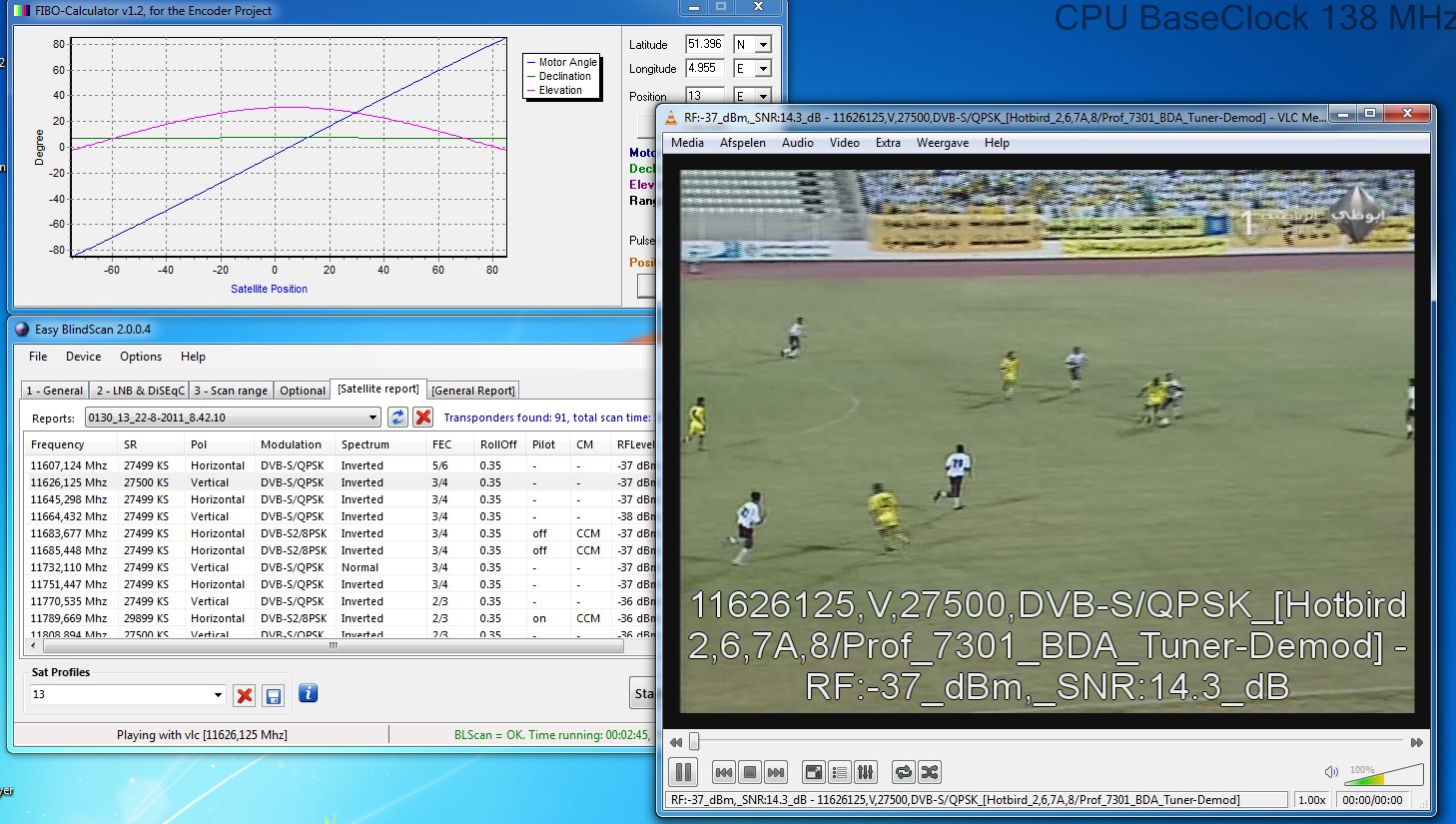Sort by SR column header

click(x=151, y=444)
